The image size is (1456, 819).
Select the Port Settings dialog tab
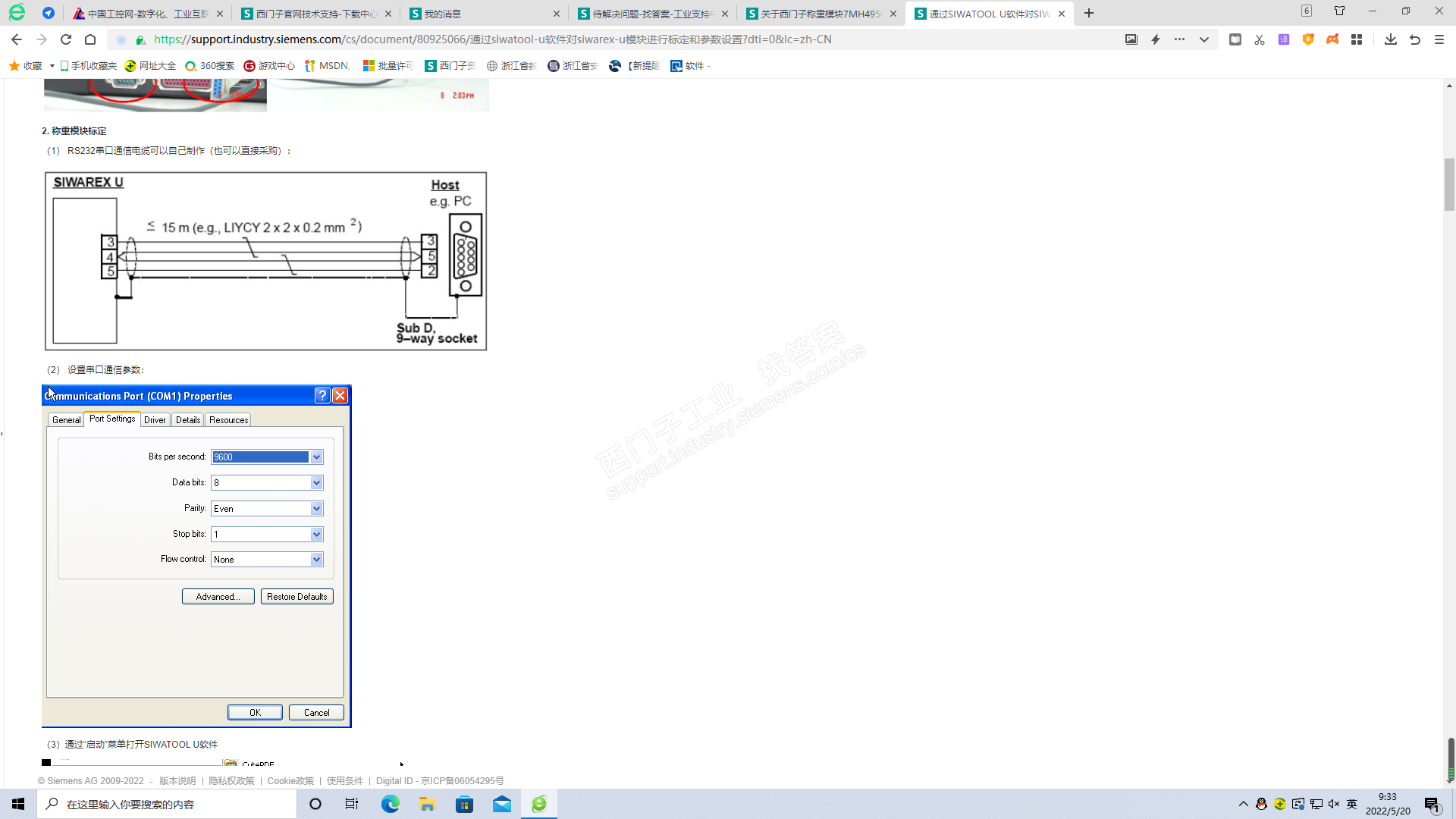tap(112, 419)
